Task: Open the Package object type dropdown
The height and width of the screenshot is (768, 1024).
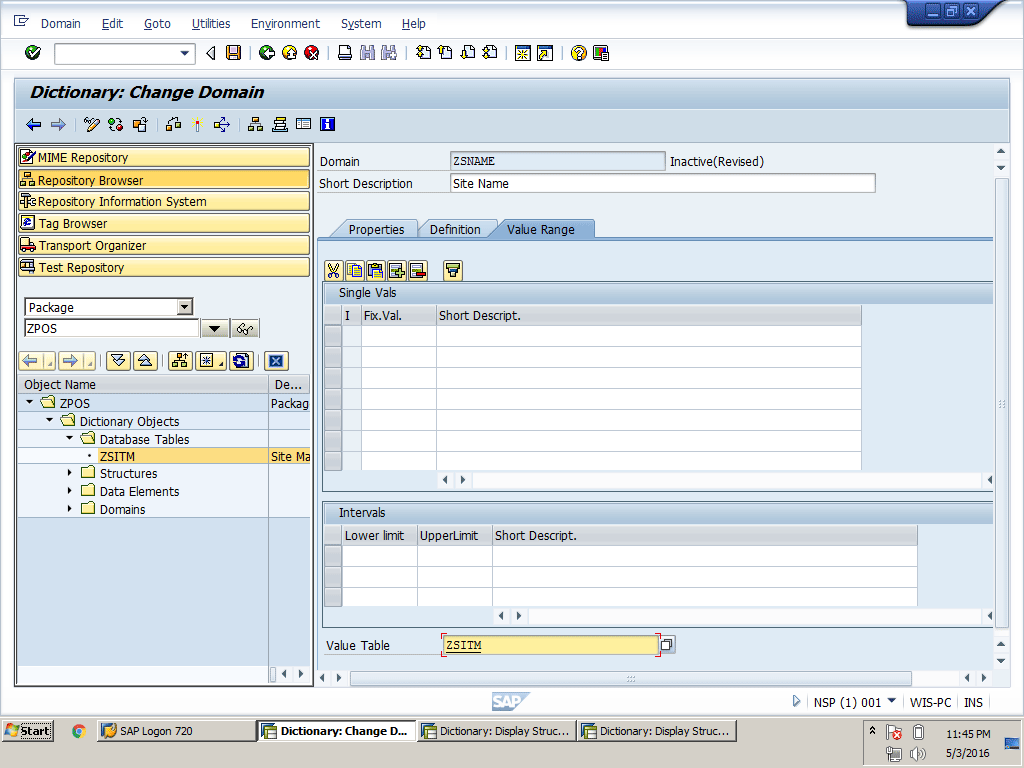Action: click(184, 307)
